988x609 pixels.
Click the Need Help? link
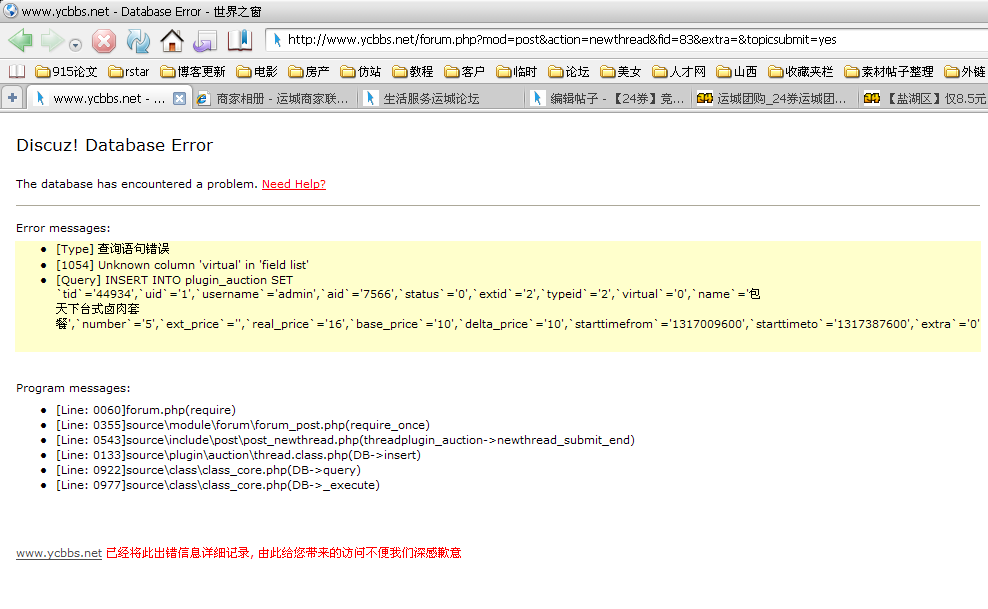(294, 184)
